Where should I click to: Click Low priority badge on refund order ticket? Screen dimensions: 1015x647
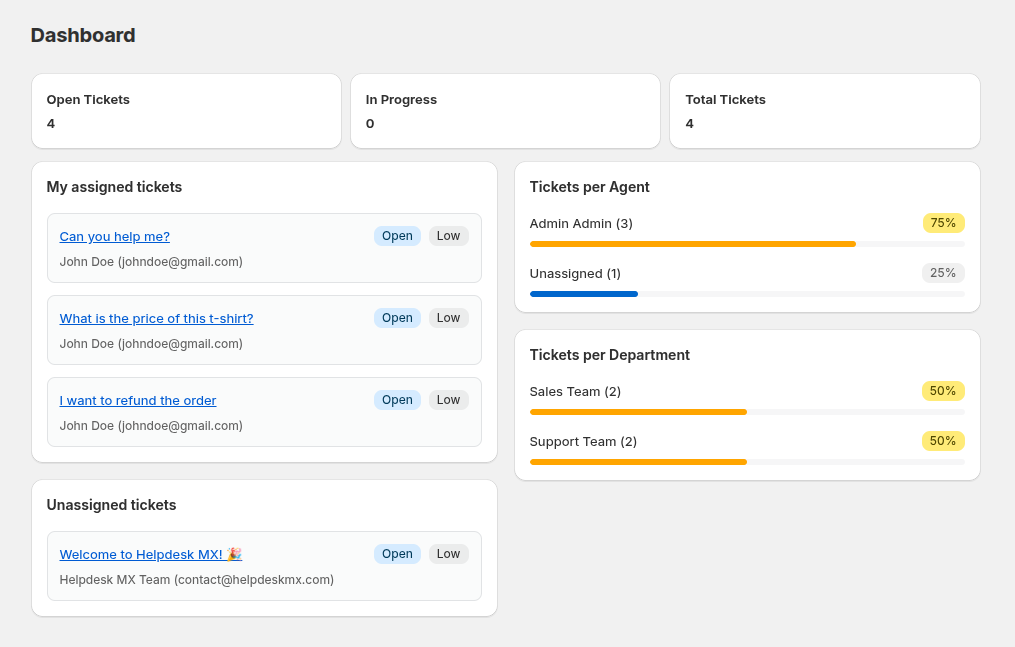[x=448, y=400]
